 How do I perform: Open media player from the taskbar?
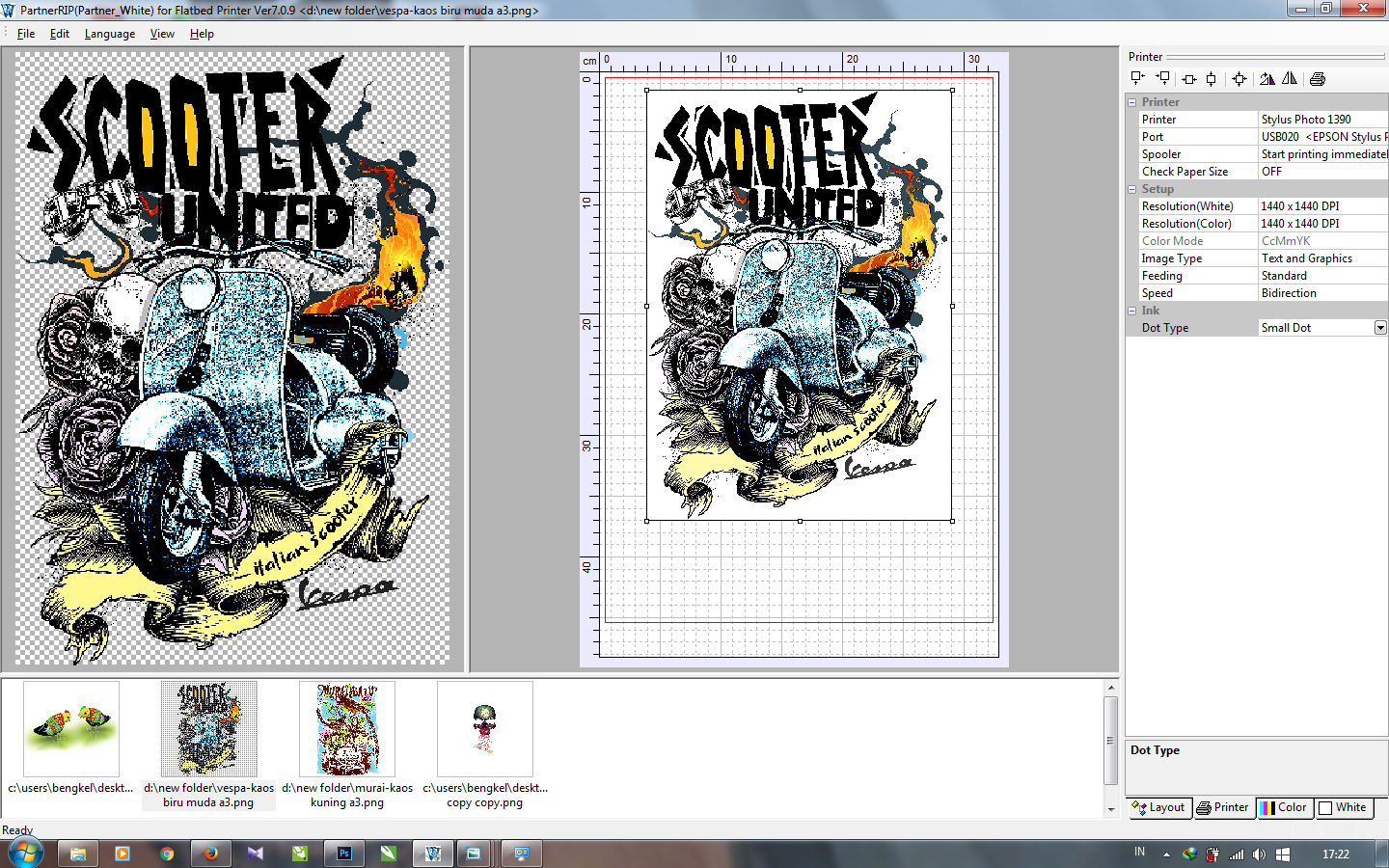123,854
